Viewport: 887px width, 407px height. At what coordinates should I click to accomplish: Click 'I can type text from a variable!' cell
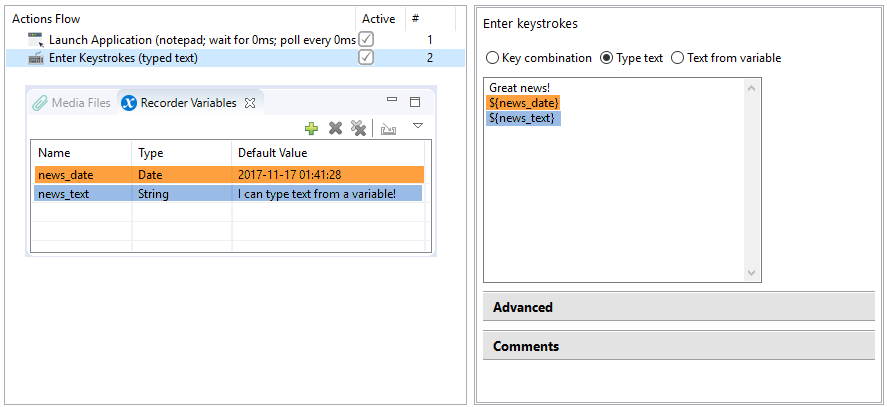pos(328,194)
